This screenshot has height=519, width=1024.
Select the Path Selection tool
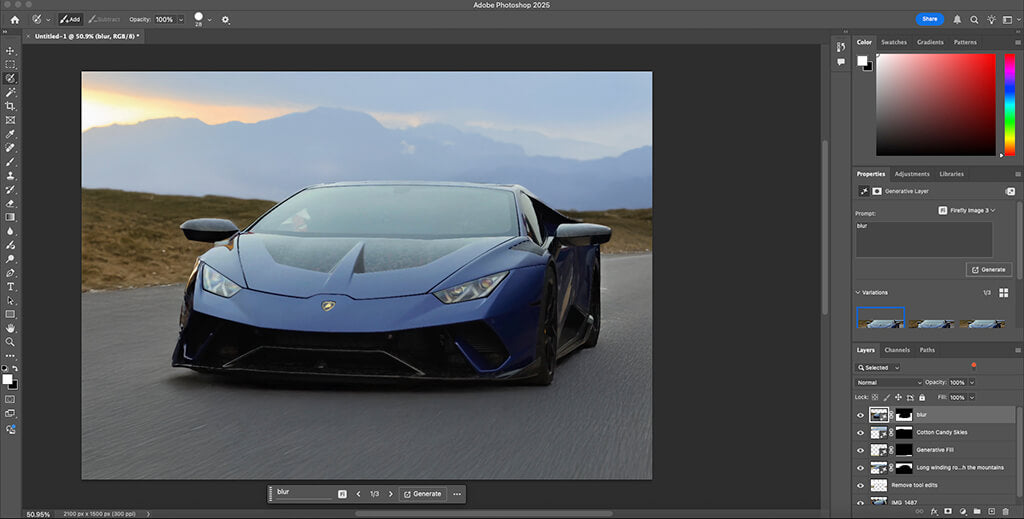[x=10, y=301]
